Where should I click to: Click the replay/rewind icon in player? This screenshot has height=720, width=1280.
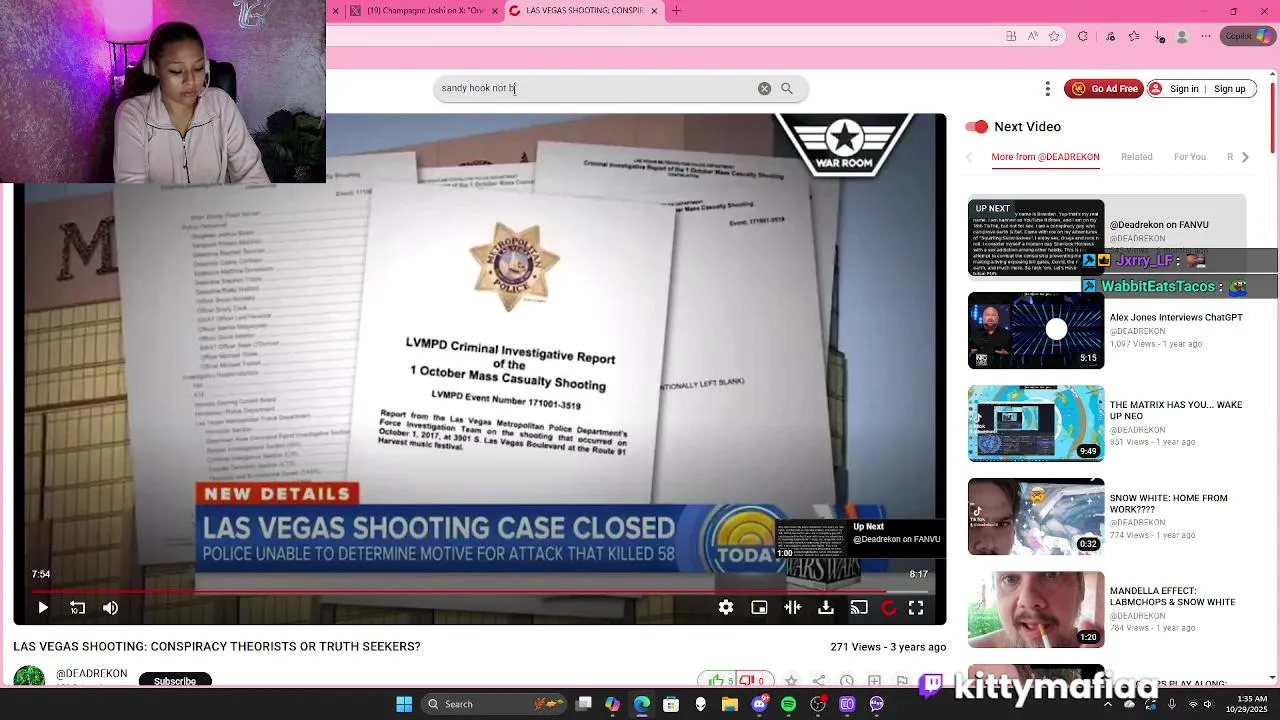pyautogui.click(x=77, y=607)
